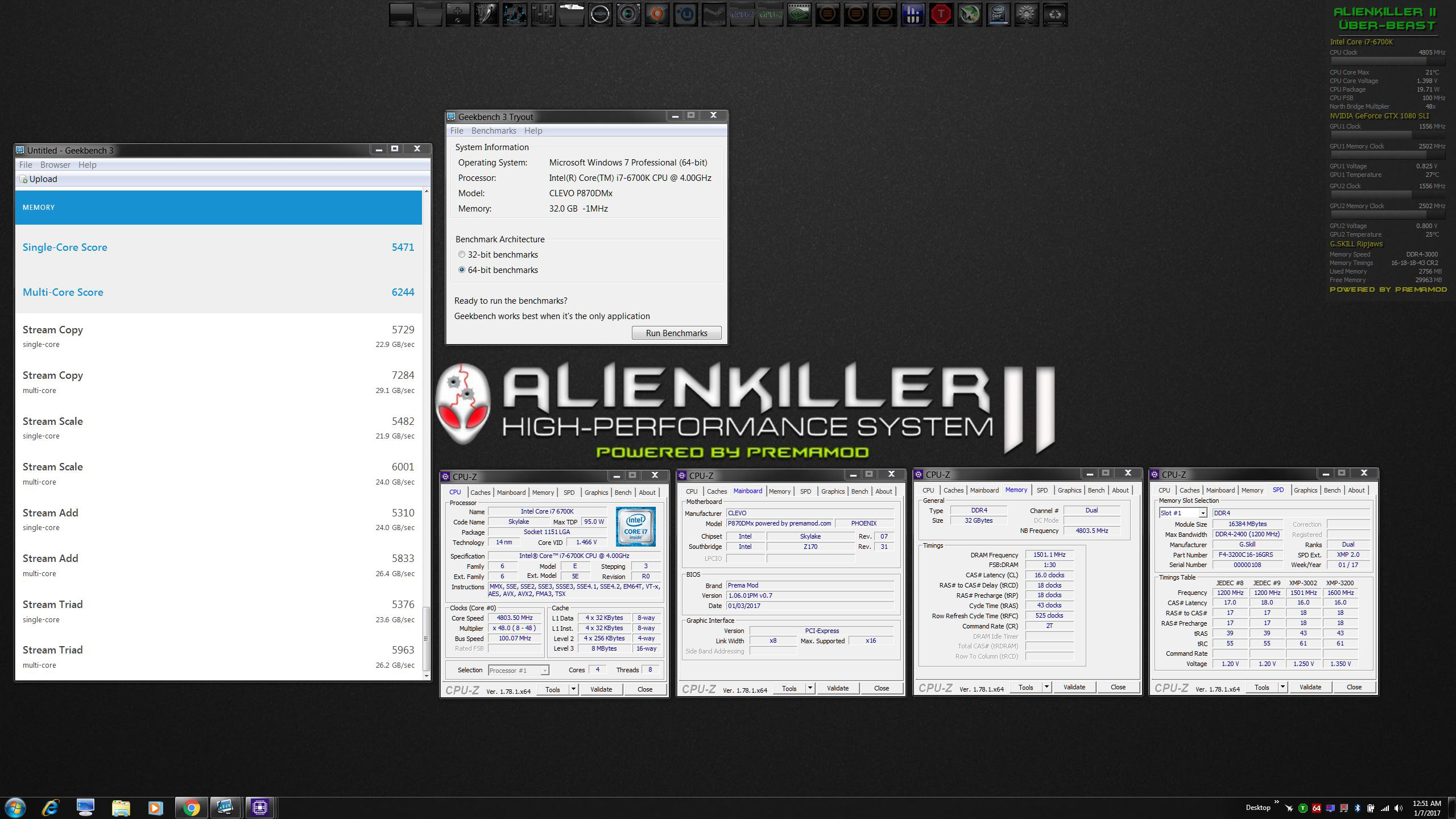Click scroll-up arrow in Geekbench results
Viewport: 1456px width, 819px height.
[x=426, y=191]
